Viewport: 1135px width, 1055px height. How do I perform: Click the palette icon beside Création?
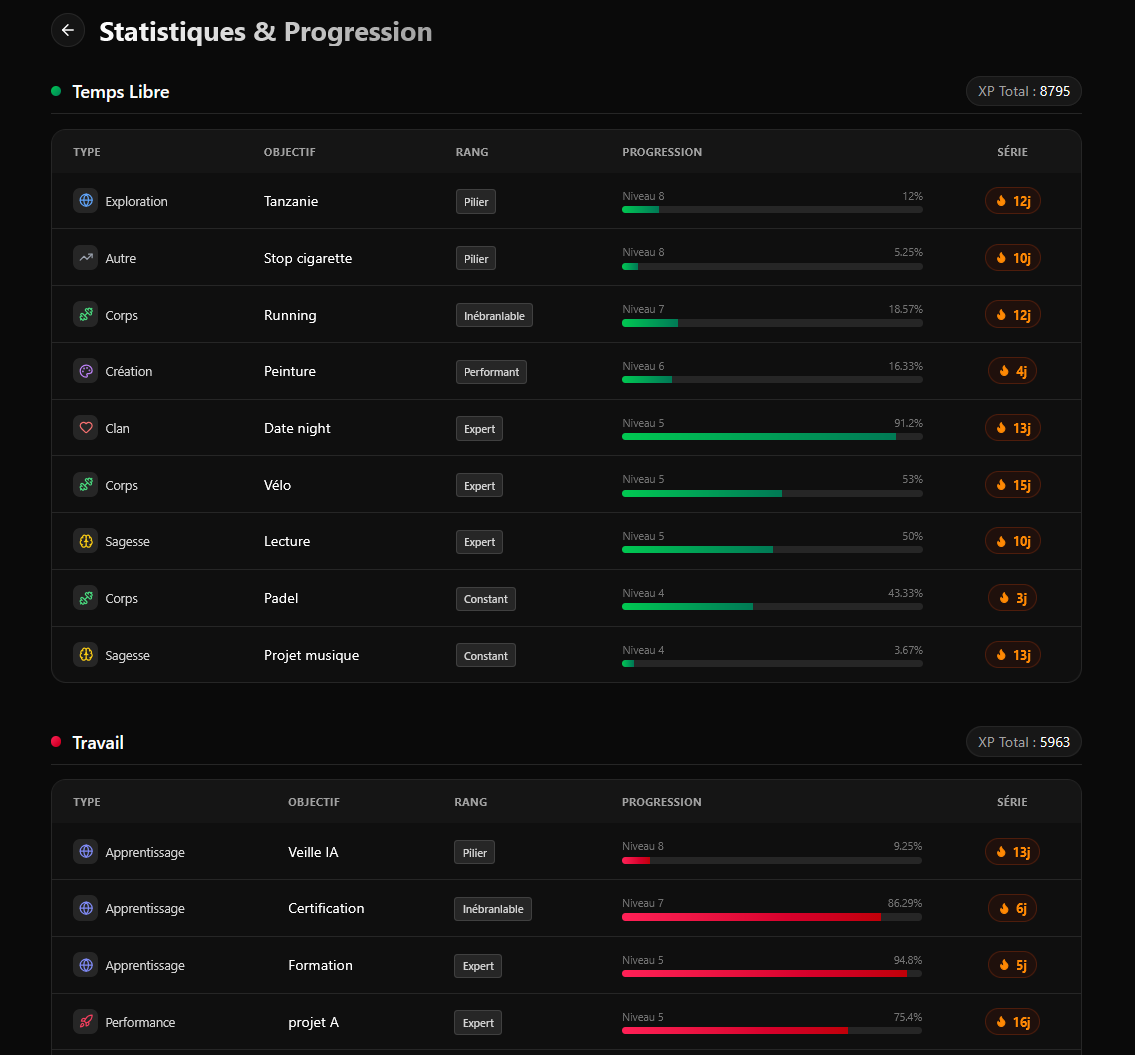(85, 371)
